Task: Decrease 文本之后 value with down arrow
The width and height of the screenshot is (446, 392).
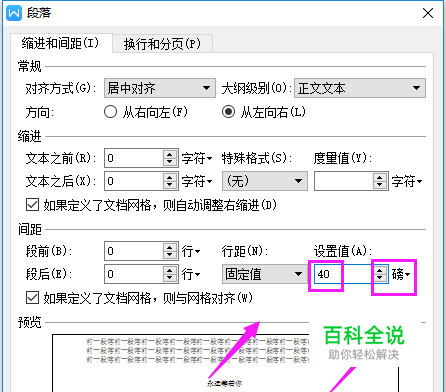Action: coord(170,185)
